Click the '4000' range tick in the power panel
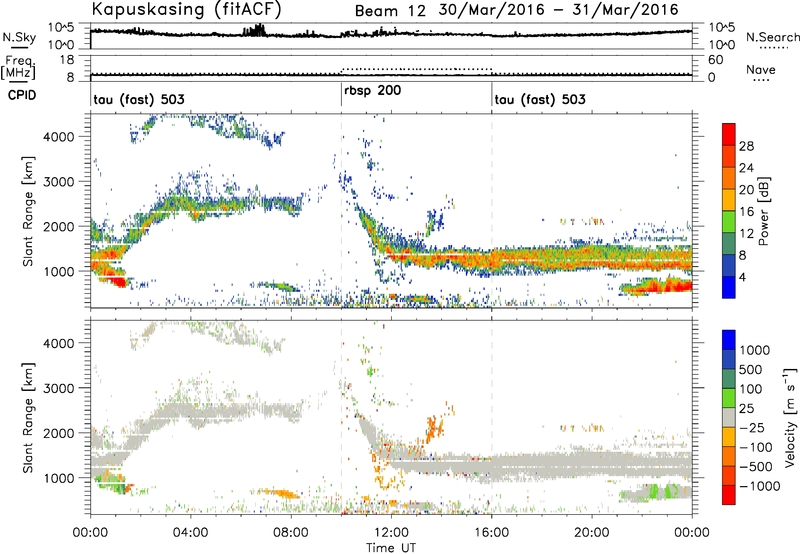800x554 pixels. tap(59, 136)
